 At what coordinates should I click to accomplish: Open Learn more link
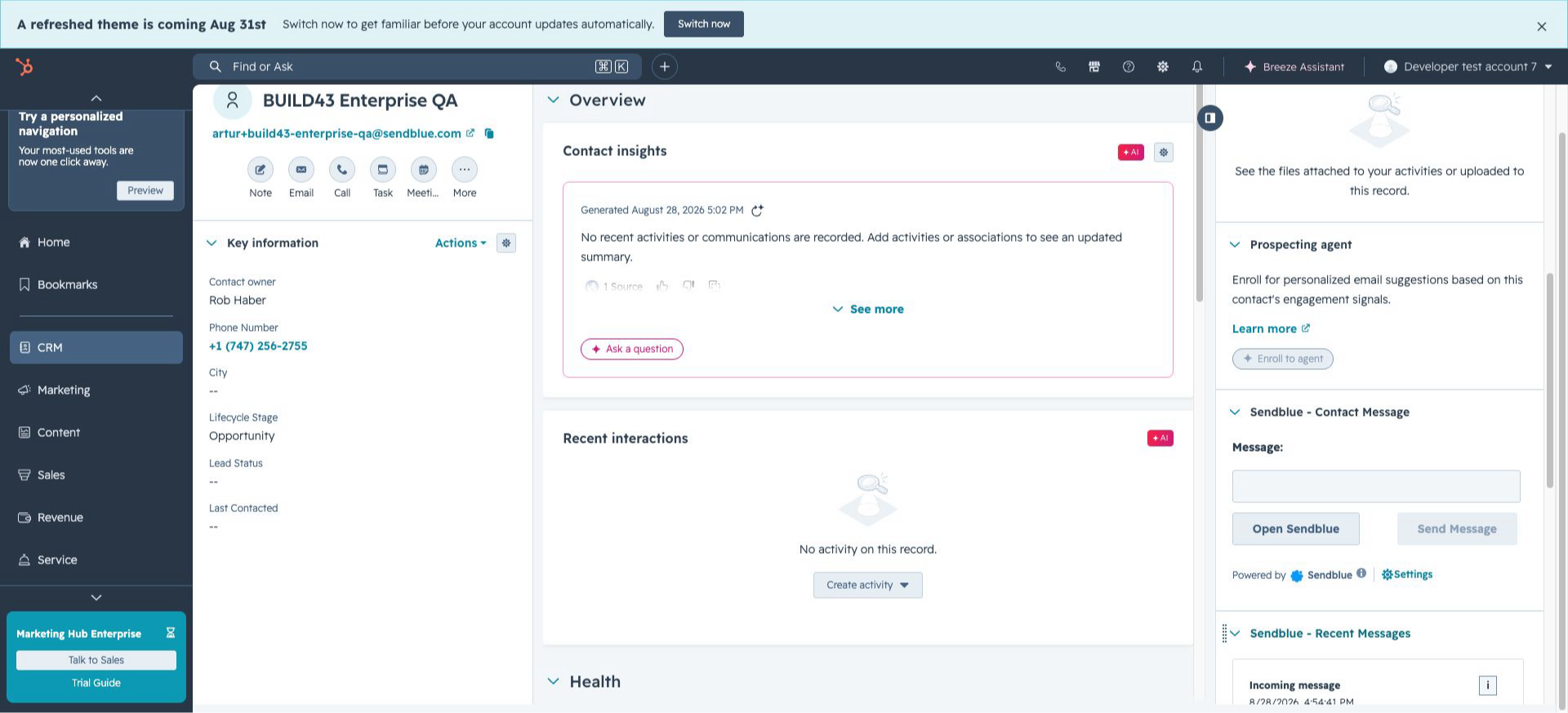pos(1271,329)
